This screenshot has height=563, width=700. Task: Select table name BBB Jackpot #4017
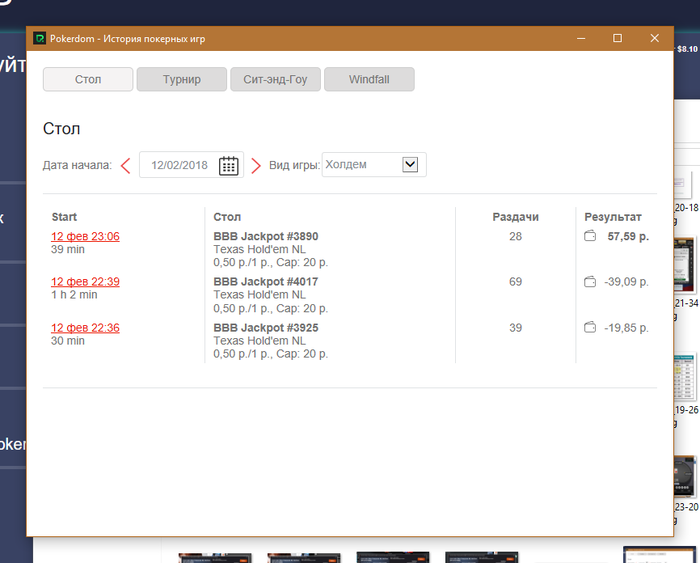(266, 282)
